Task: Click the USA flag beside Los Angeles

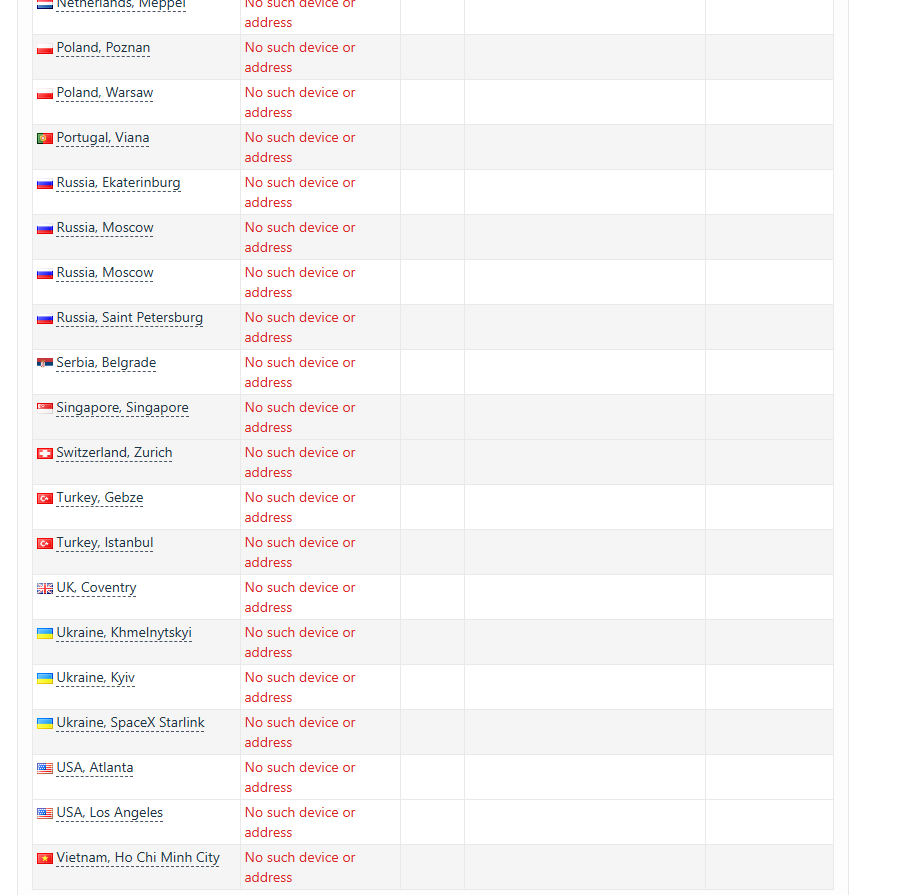Action: [45, 814]
